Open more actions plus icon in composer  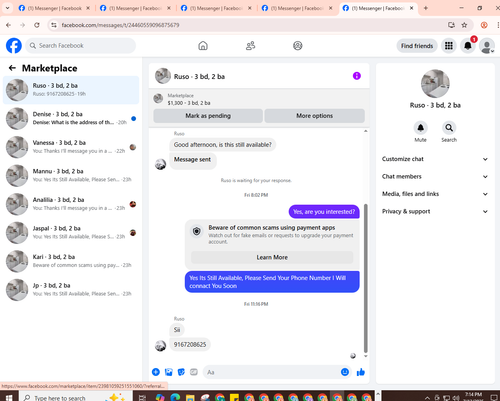156,372
